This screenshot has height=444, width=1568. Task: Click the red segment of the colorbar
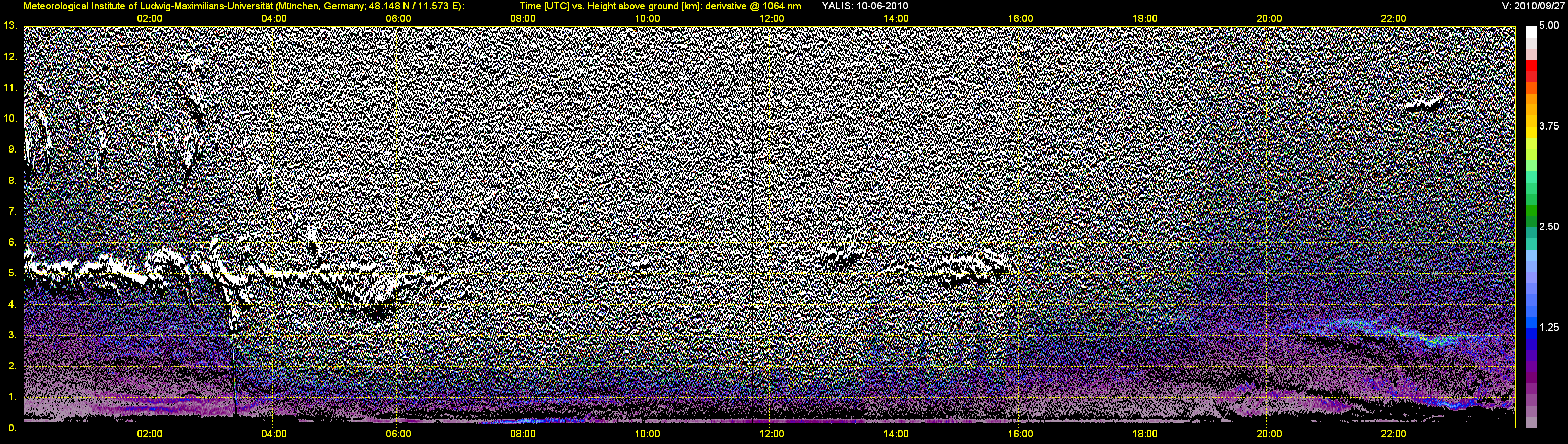(1531, 66)
